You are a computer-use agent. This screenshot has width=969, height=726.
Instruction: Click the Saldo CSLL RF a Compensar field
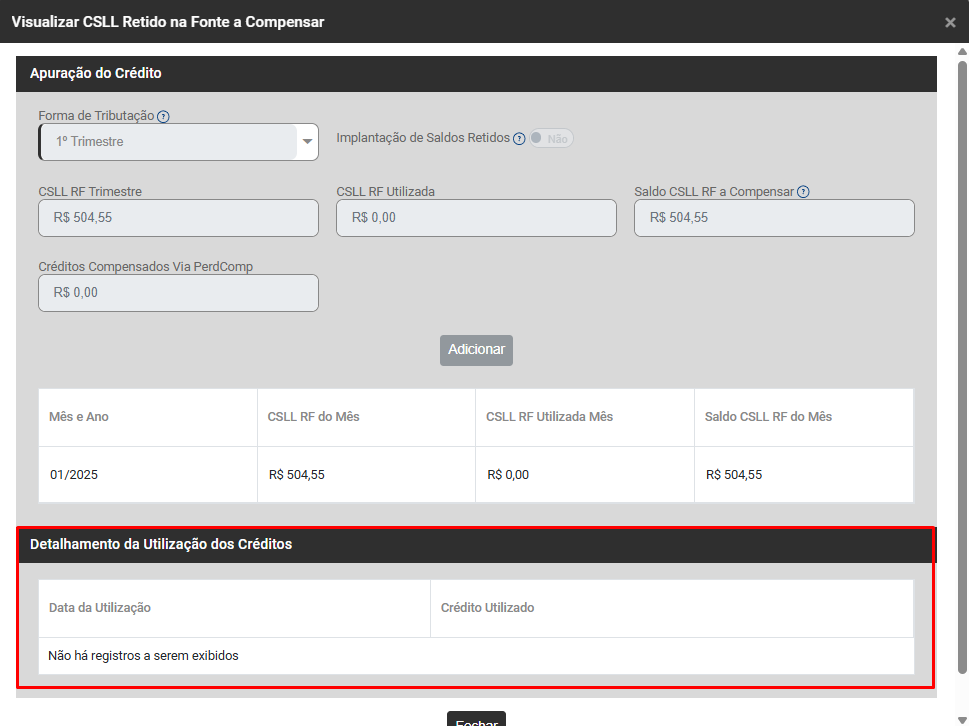click(774, 218)
